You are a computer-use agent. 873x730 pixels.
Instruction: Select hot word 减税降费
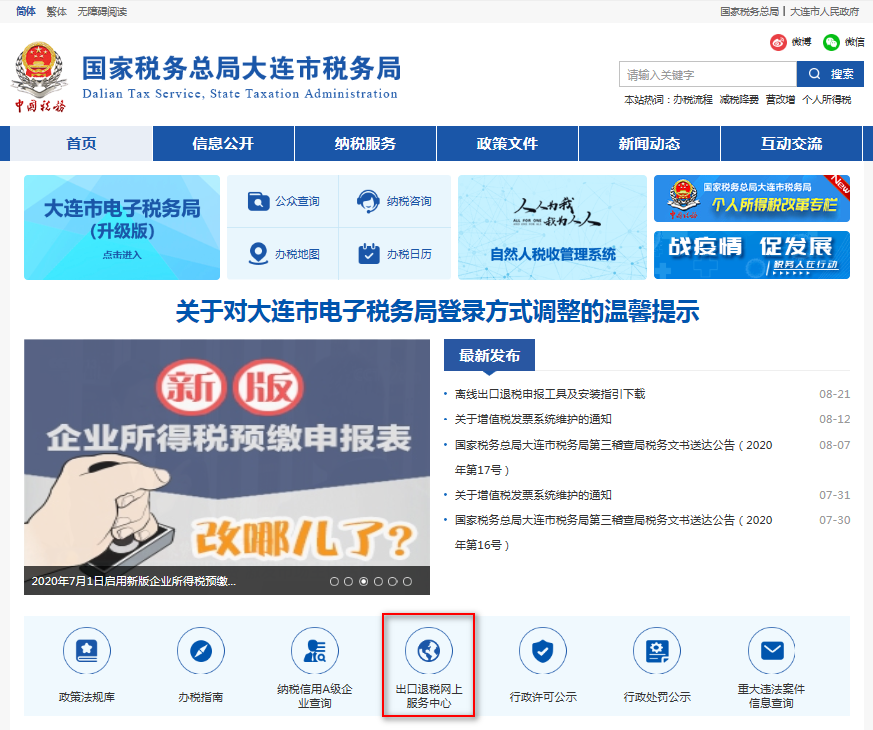pyautogui.click(x=739, y=100)
